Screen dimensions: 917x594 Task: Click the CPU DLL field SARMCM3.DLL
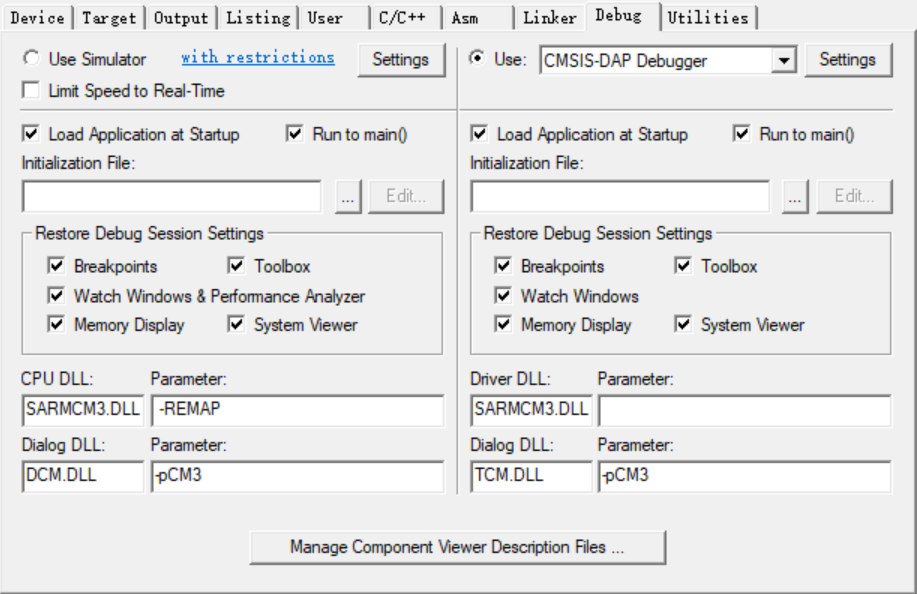82,410
